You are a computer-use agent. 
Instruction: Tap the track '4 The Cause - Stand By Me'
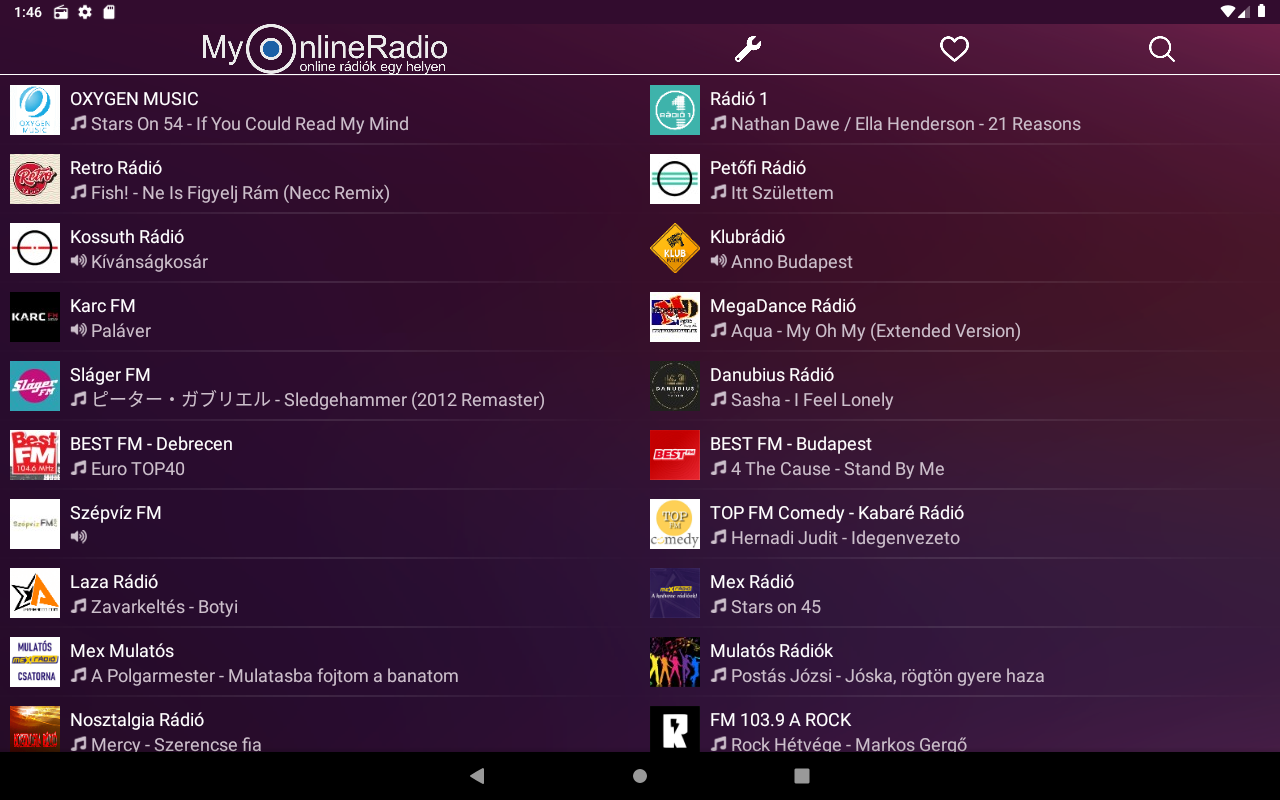click(838, 469)
